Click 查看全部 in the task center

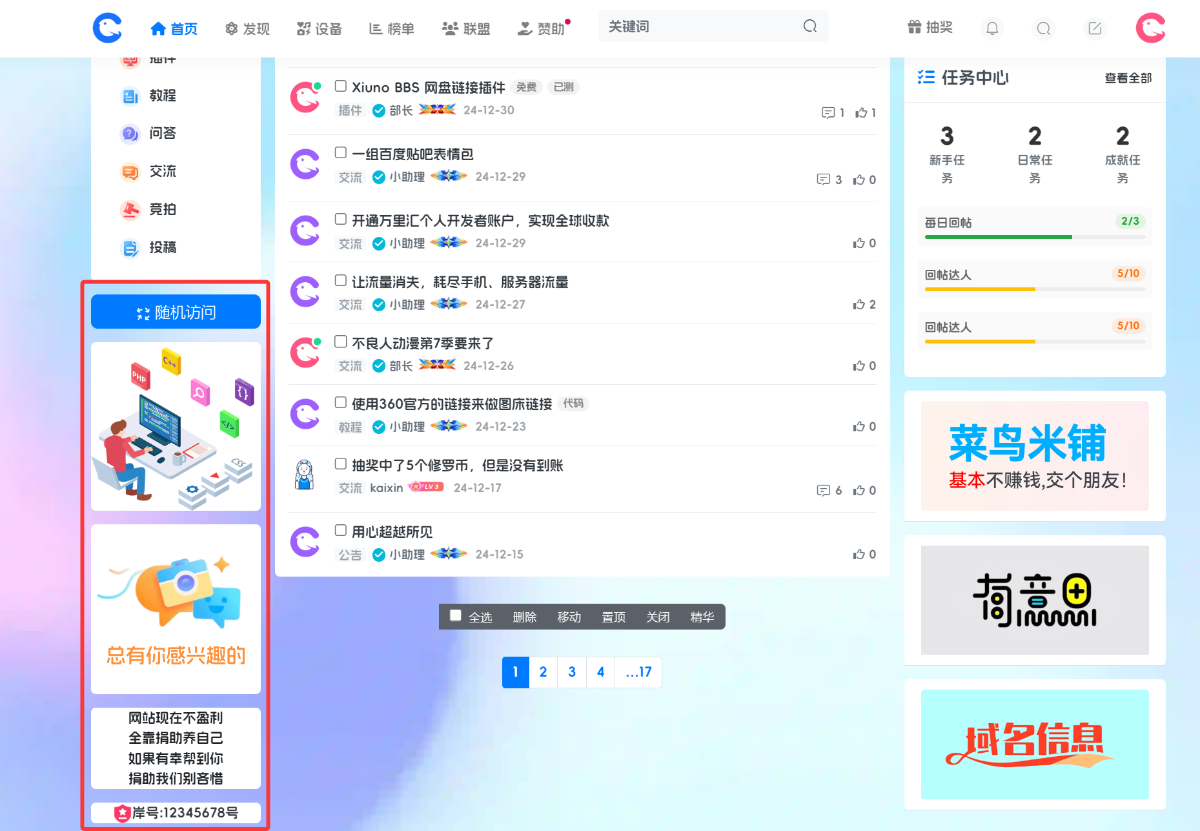click(1128, 78)
